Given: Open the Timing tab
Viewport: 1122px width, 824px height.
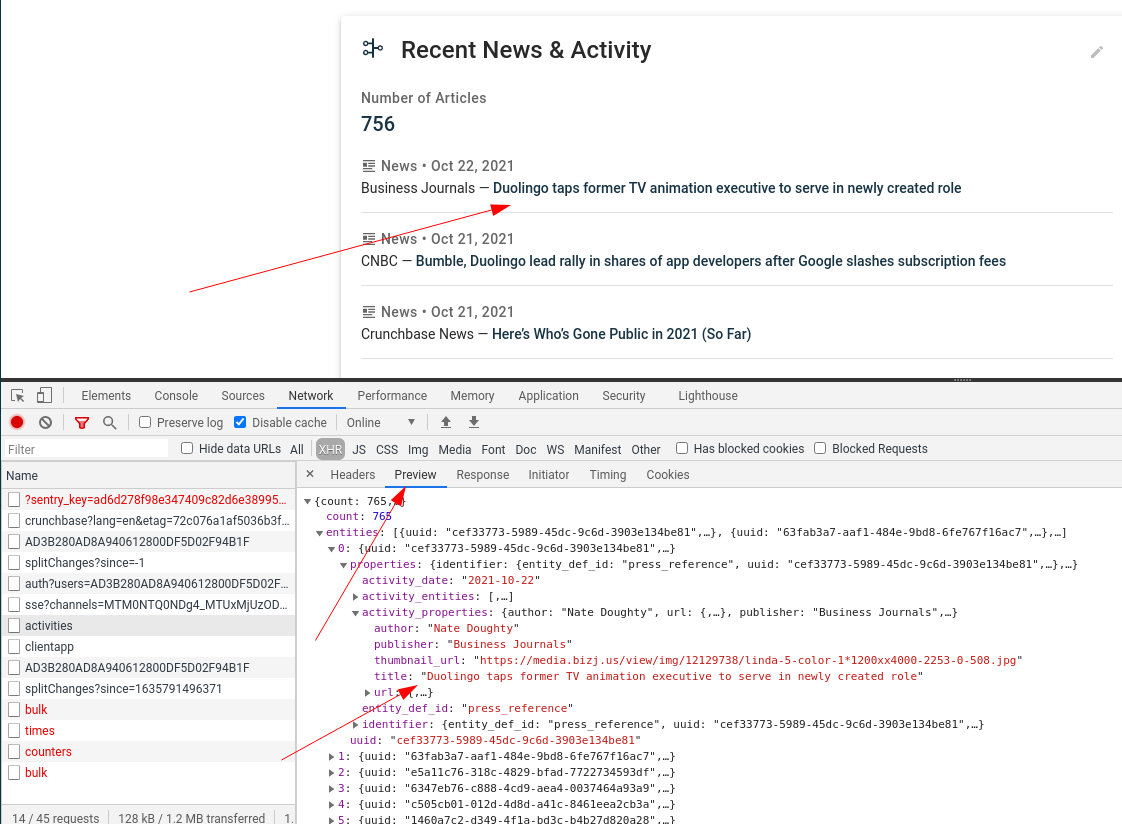Looking at the screenshot, I should pos(608,474).
